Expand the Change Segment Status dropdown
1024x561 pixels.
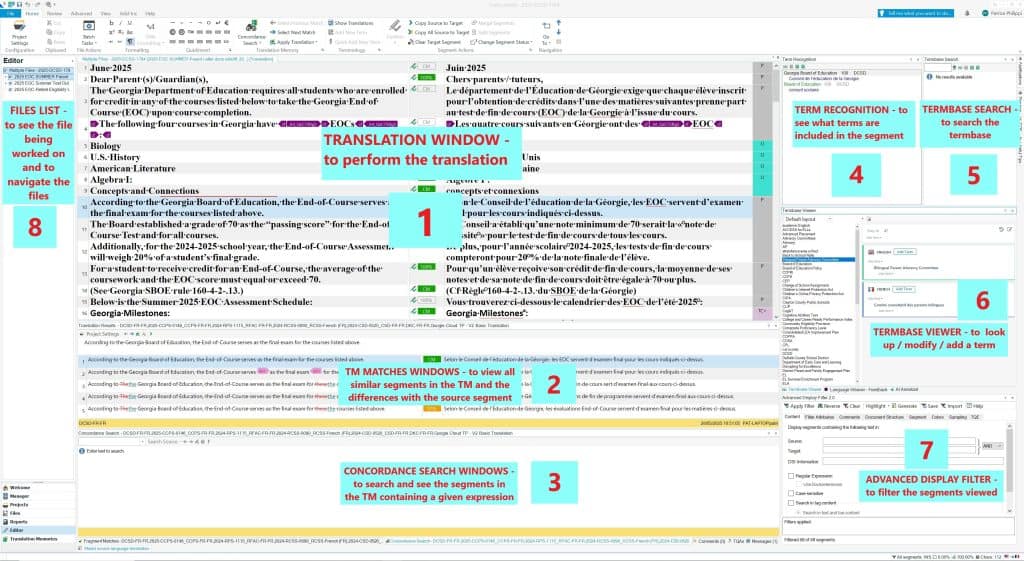point(507,41)
